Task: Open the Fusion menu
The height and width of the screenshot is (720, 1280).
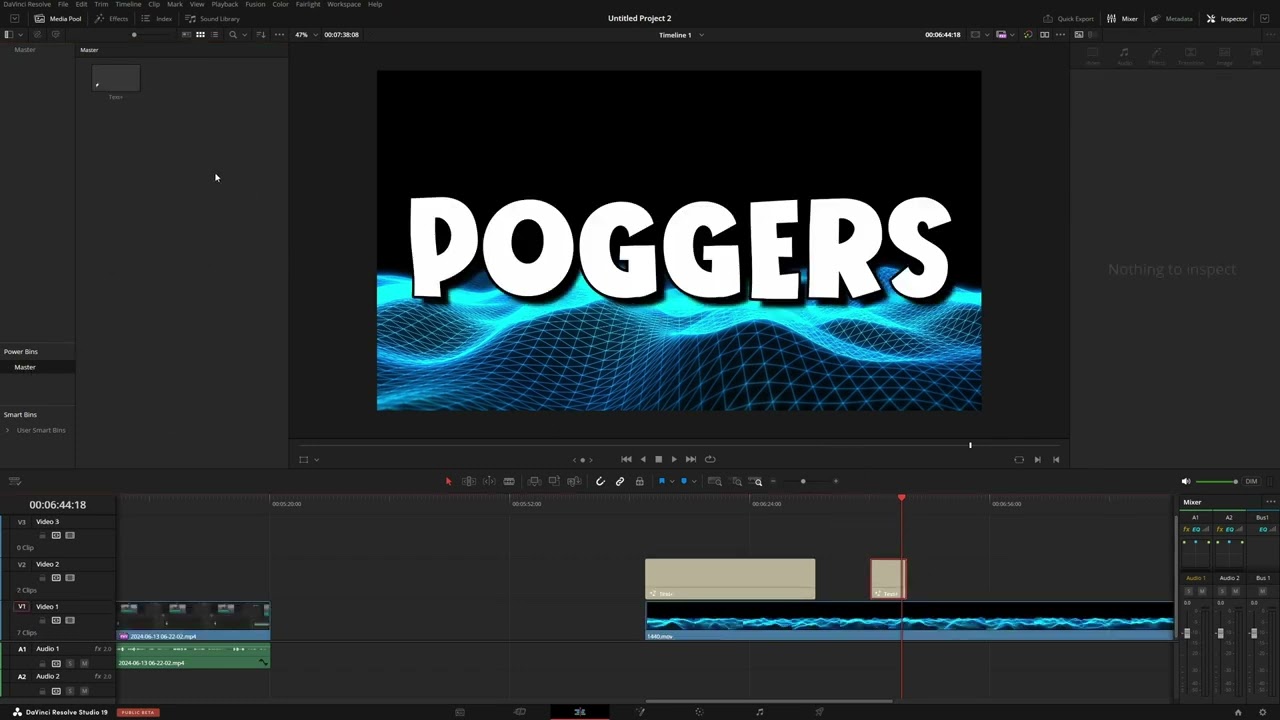Action: (x=256, y=4)
